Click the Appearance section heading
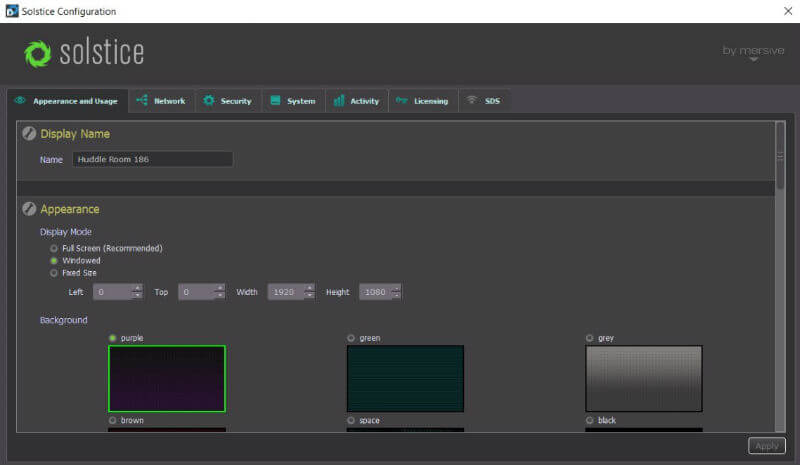 (70, 209)
